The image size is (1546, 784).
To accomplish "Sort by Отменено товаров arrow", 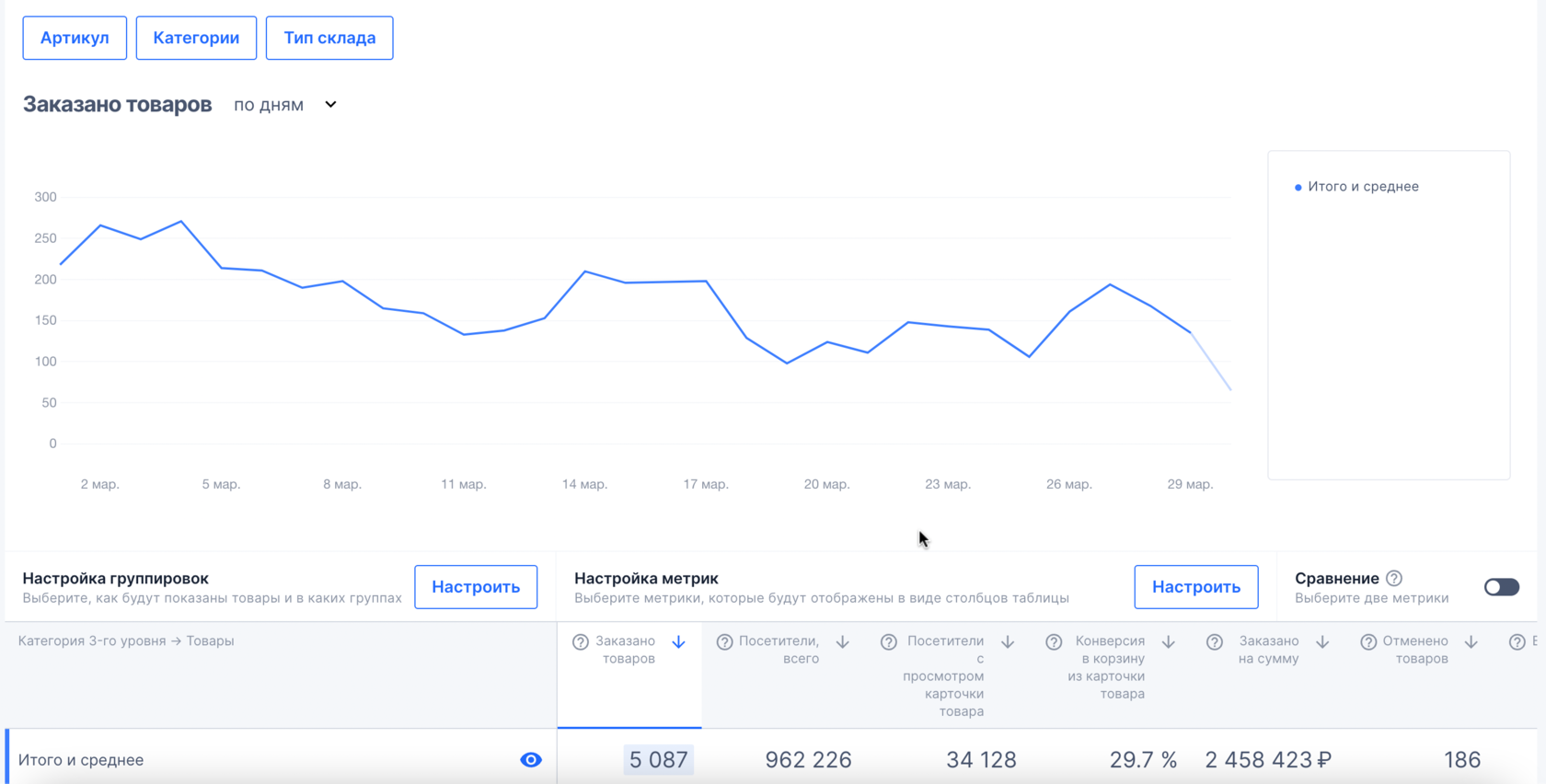I will click(1471, 642).
